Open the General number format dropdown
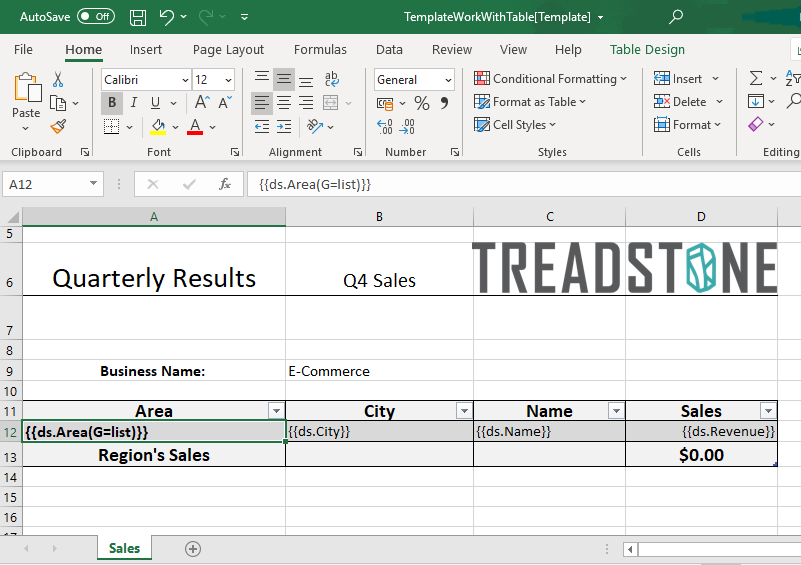Screen dimensions: 801x565 448,80
